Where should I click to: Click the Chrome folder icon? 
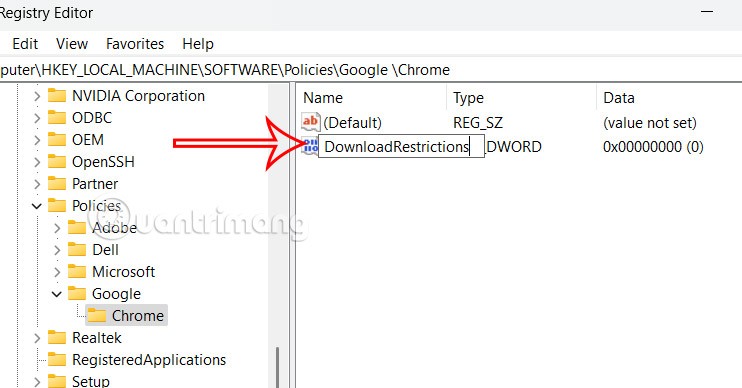[x=97, y=316]
